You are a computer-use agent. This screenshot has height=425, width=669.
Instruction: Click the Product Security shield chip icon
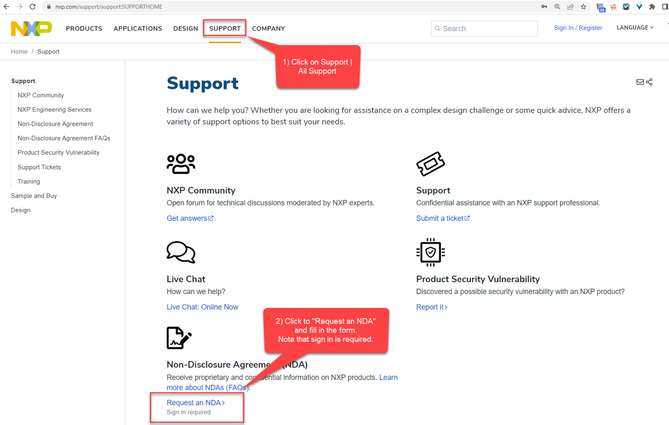(x=430, y=252)
